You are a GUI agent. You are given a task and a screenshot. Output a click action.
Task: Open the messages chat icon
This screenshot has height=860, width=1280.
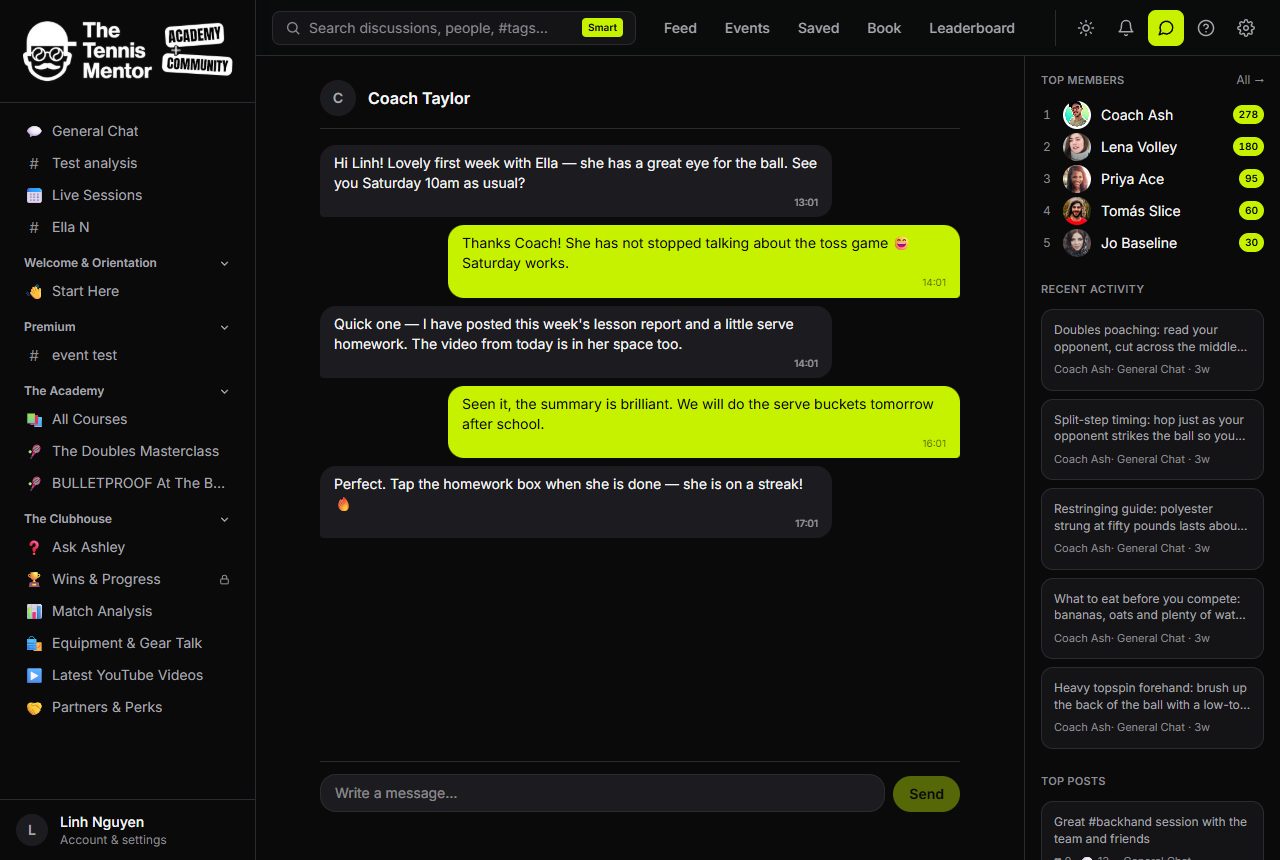click(x=1166, y=28)
